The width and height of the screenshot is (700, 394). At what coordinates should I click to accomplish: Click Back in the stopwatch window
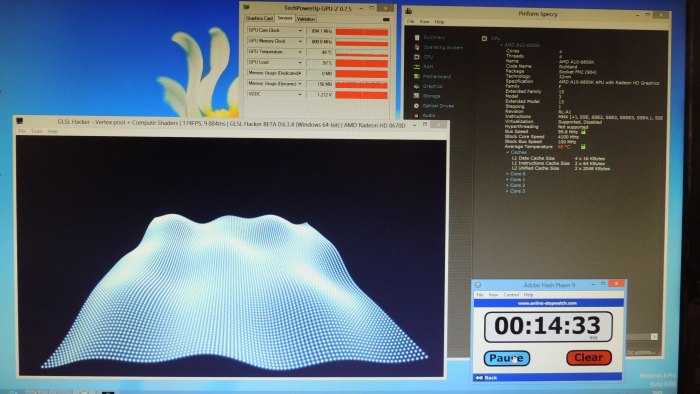tap(487, 378)
